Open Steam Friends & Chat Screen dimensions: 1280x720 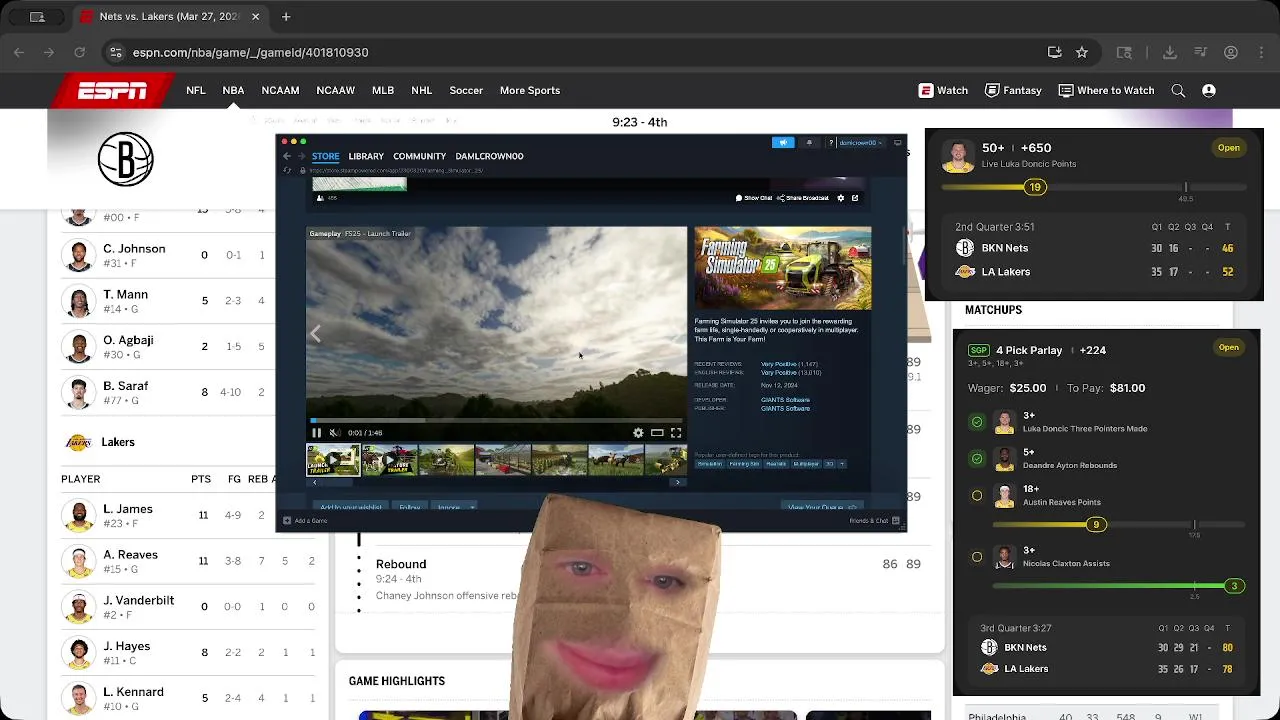(875, 520)
